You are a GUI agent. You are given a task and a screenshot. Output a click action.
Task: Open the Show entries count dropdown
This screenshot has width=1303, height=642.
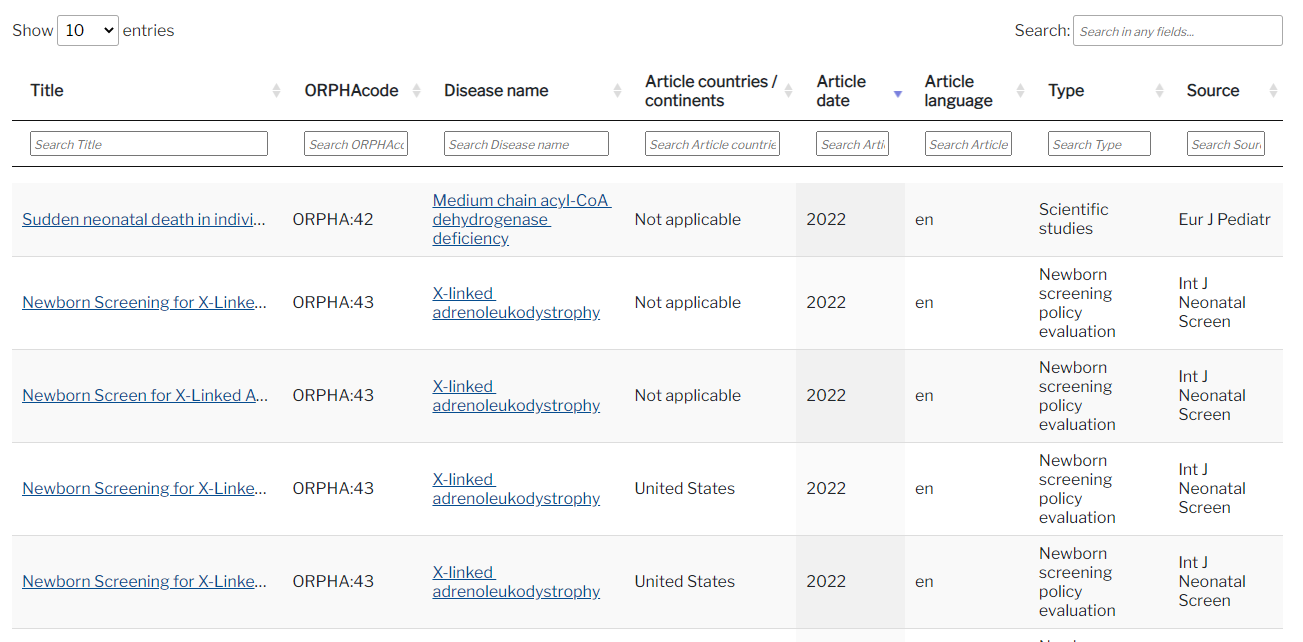pos(88,30)
